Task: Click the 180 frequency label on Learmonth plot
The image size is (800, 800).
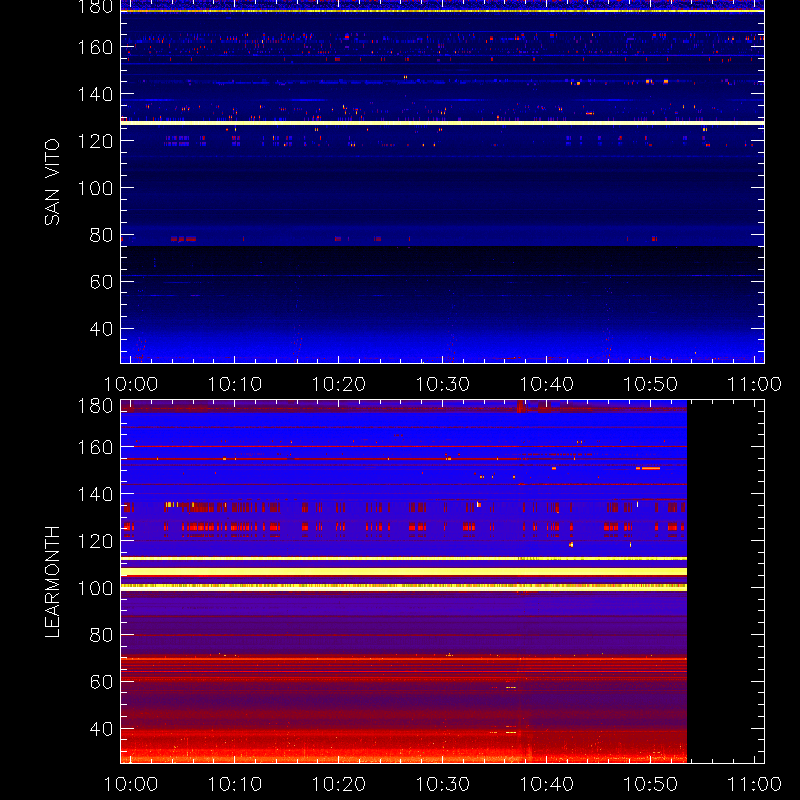Action: (95, 406)
